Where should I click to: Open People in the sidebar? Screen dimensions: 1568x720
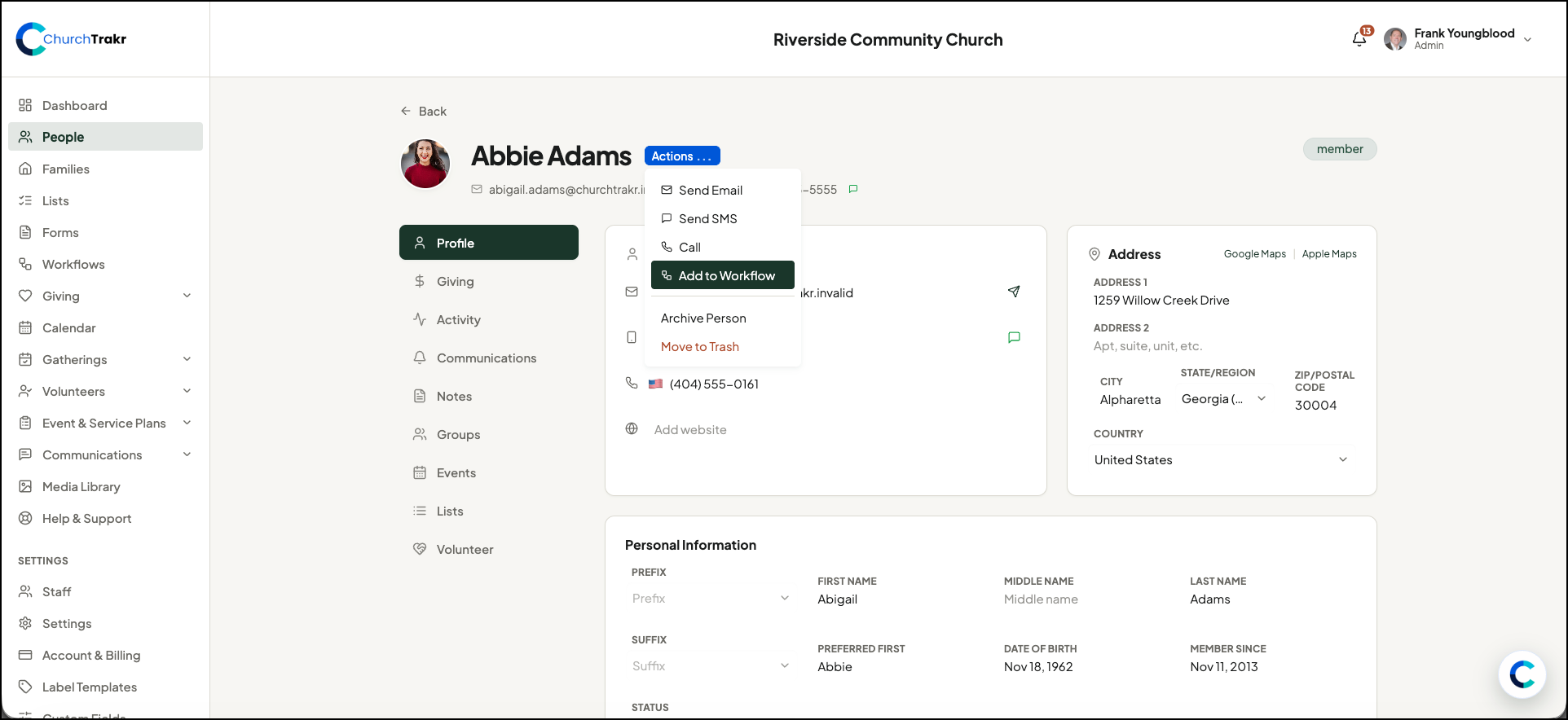click(x=105, y=137)
